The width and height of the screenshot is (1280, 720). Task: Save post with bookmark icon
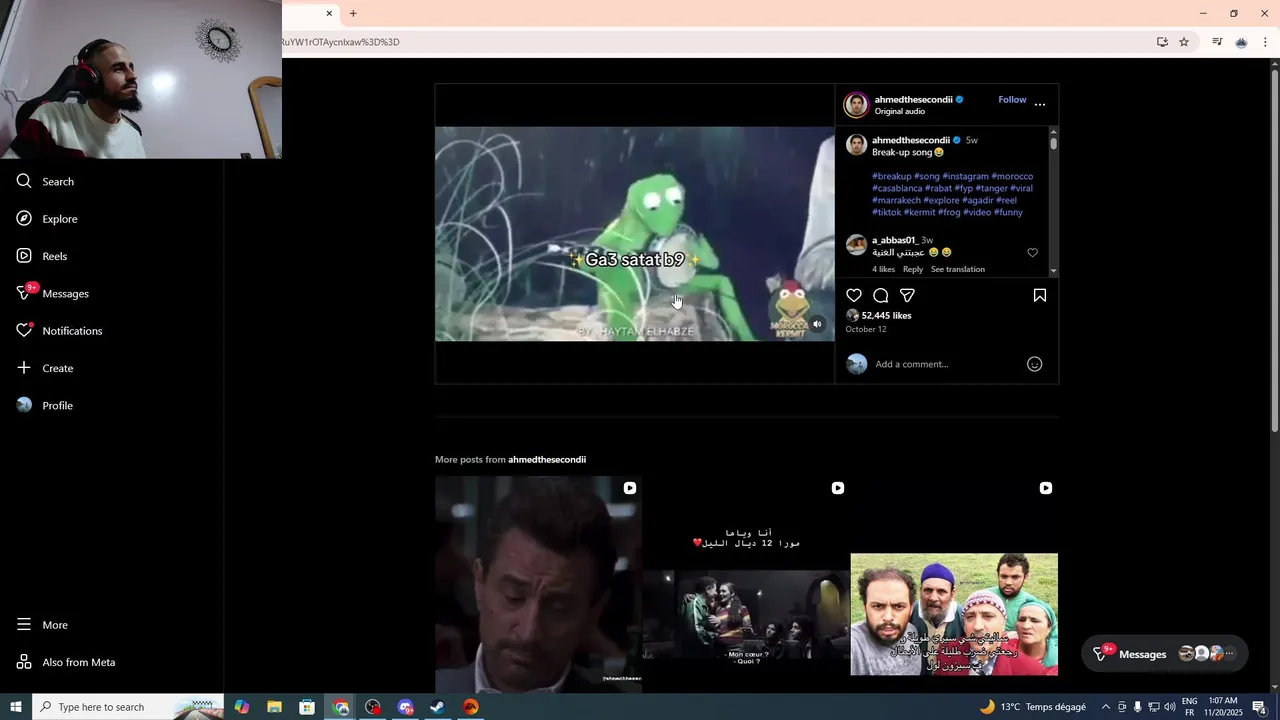(1040, 295)
